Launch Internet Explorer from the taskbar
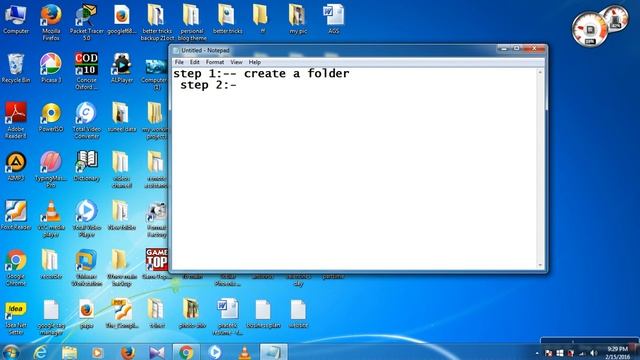640x360 pixels. coord(40,352)
